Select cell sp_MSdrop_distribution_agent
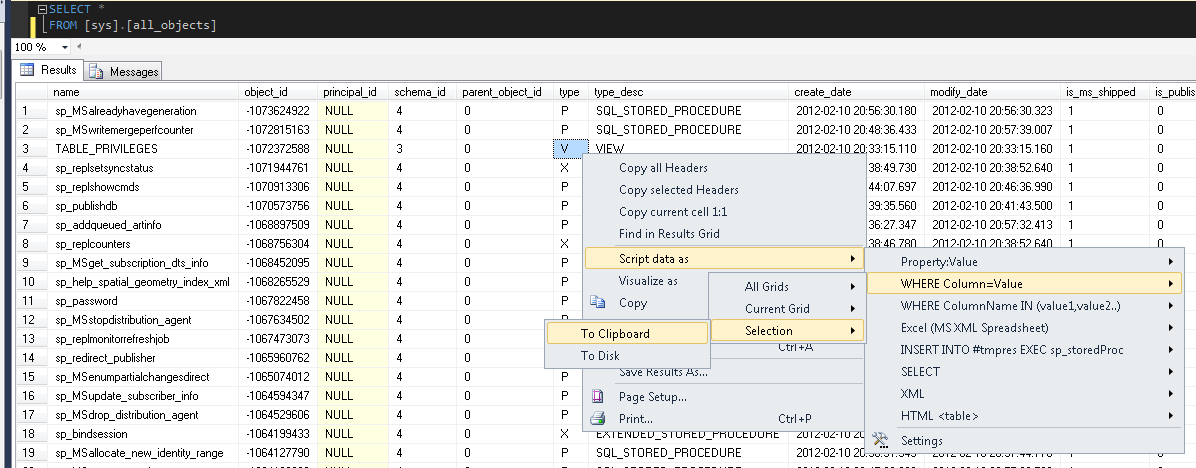The width and height of the screenshot is (1196, 468). click(x=144, y=415)
